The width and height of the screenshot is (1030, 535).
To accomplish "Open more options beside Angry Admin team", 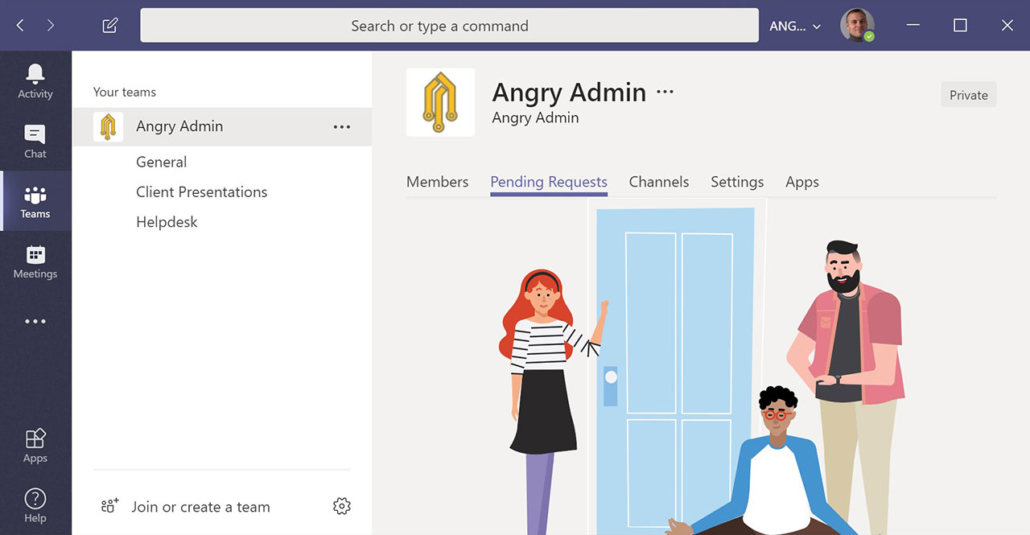I will [342, 127].
